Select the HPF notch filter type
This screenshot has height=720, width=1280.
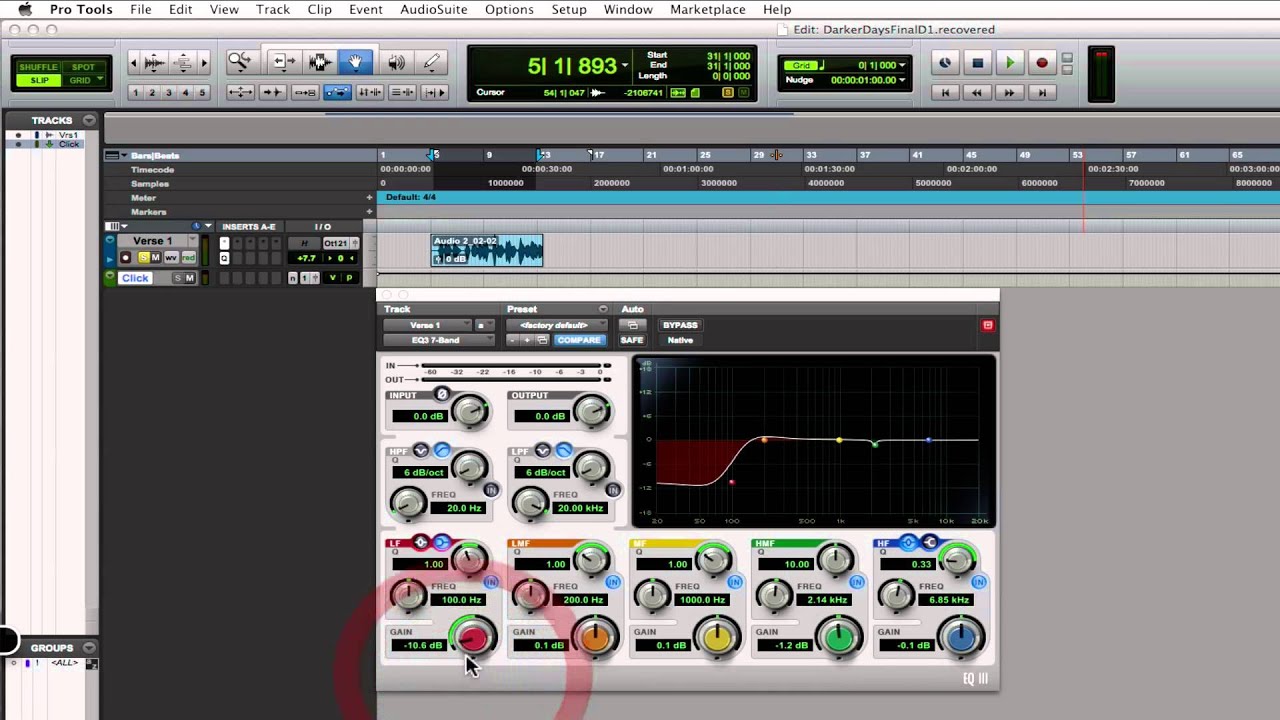pos(421,451)
